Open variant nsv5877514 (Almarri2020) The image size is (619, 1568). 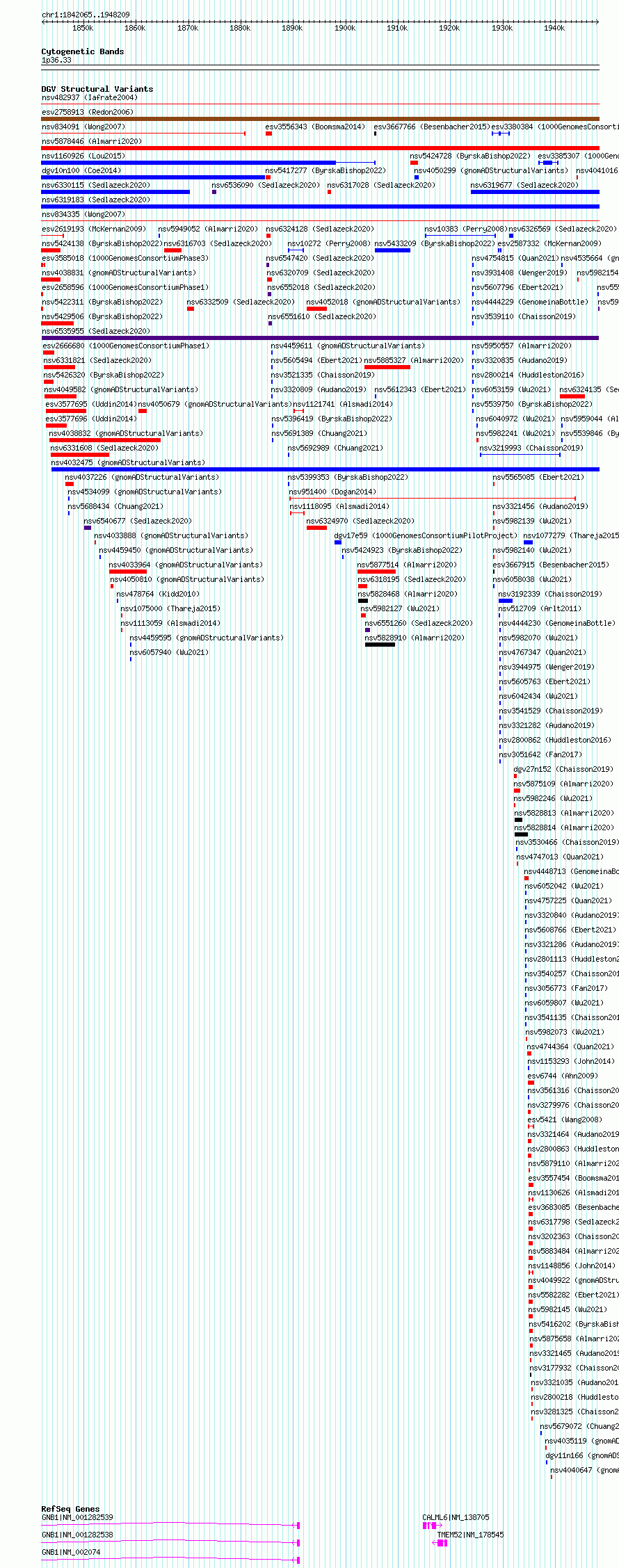pos(408,565)
